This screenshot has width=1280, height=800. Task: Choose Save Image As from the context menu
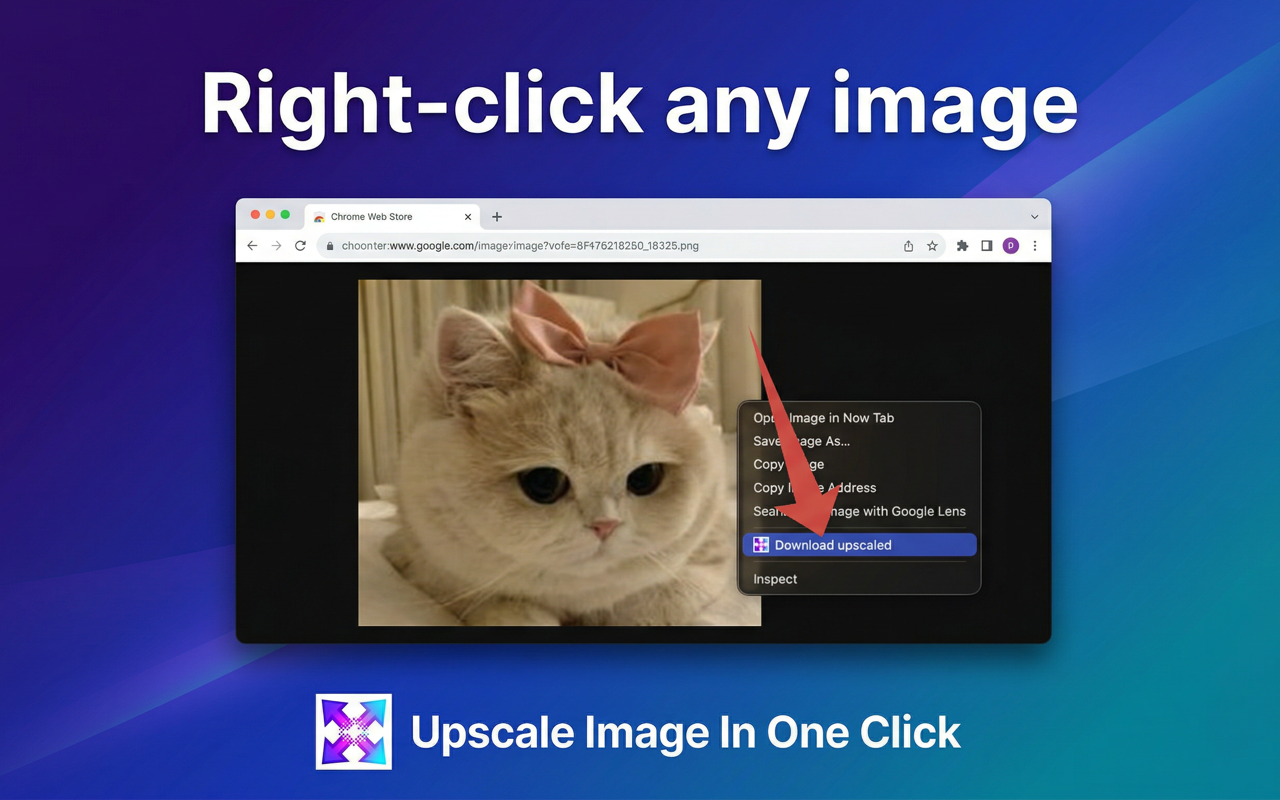tap(860, 441)
